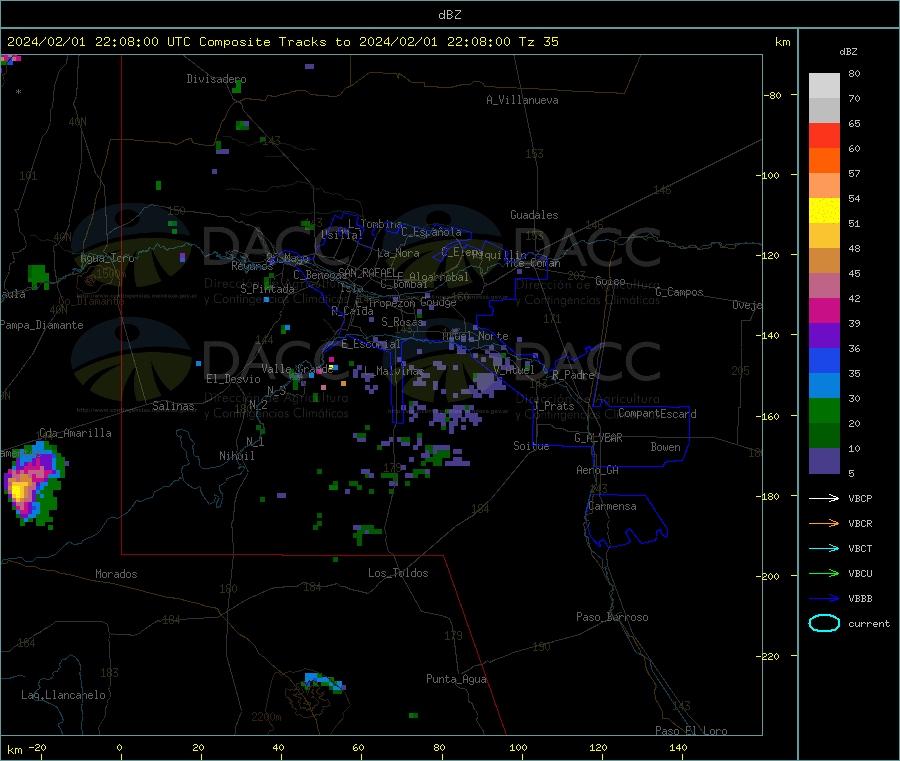Click the A_Villanueva place label
900x761 pixels.
click(522, 100)
